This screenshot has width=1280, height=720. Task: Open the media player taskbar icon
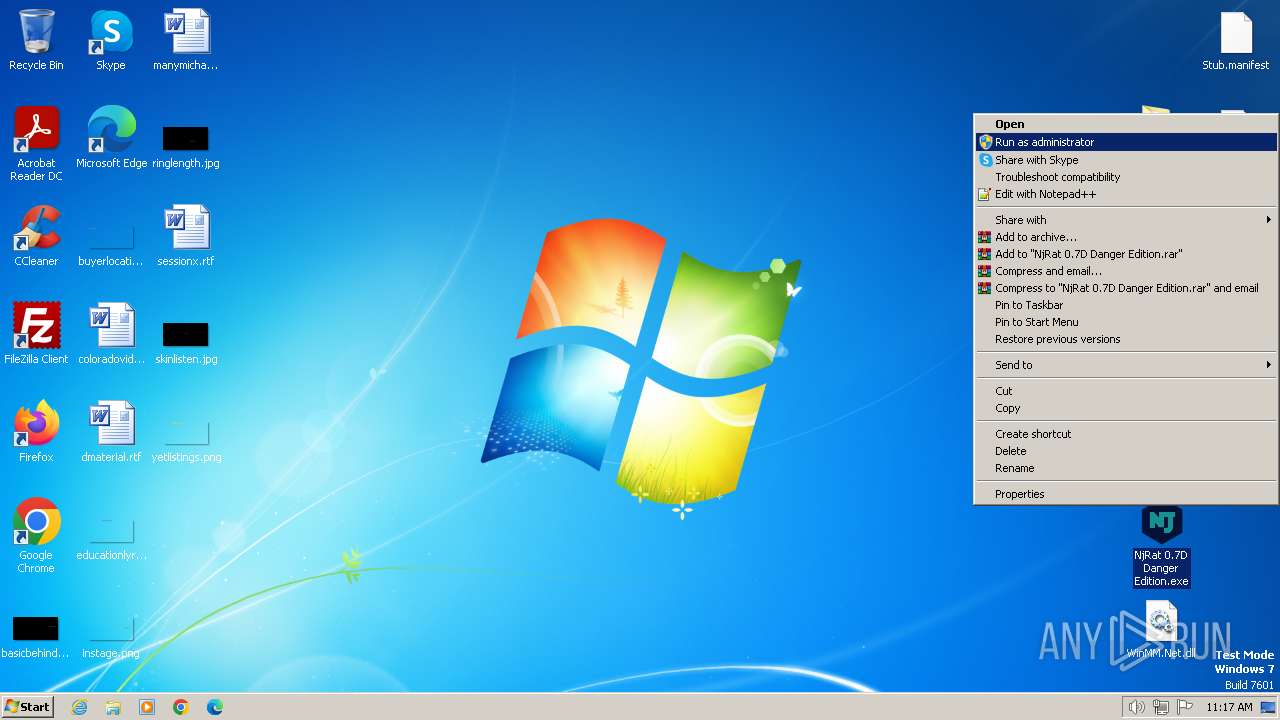pyautogui.click(x=147, y=707)
